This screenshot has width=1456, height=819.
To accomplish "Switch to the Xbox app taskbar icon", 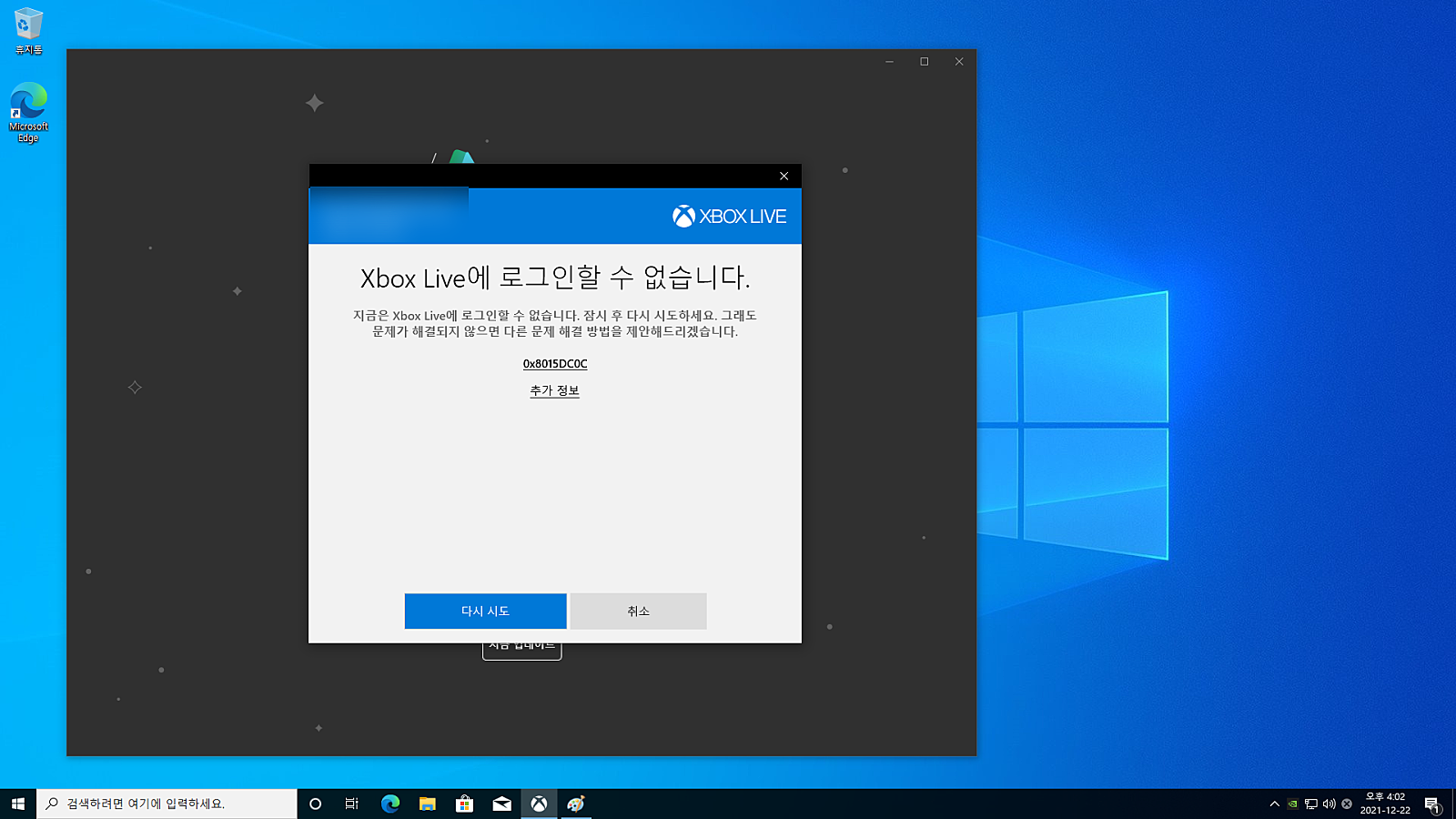I will coord(540,804).
